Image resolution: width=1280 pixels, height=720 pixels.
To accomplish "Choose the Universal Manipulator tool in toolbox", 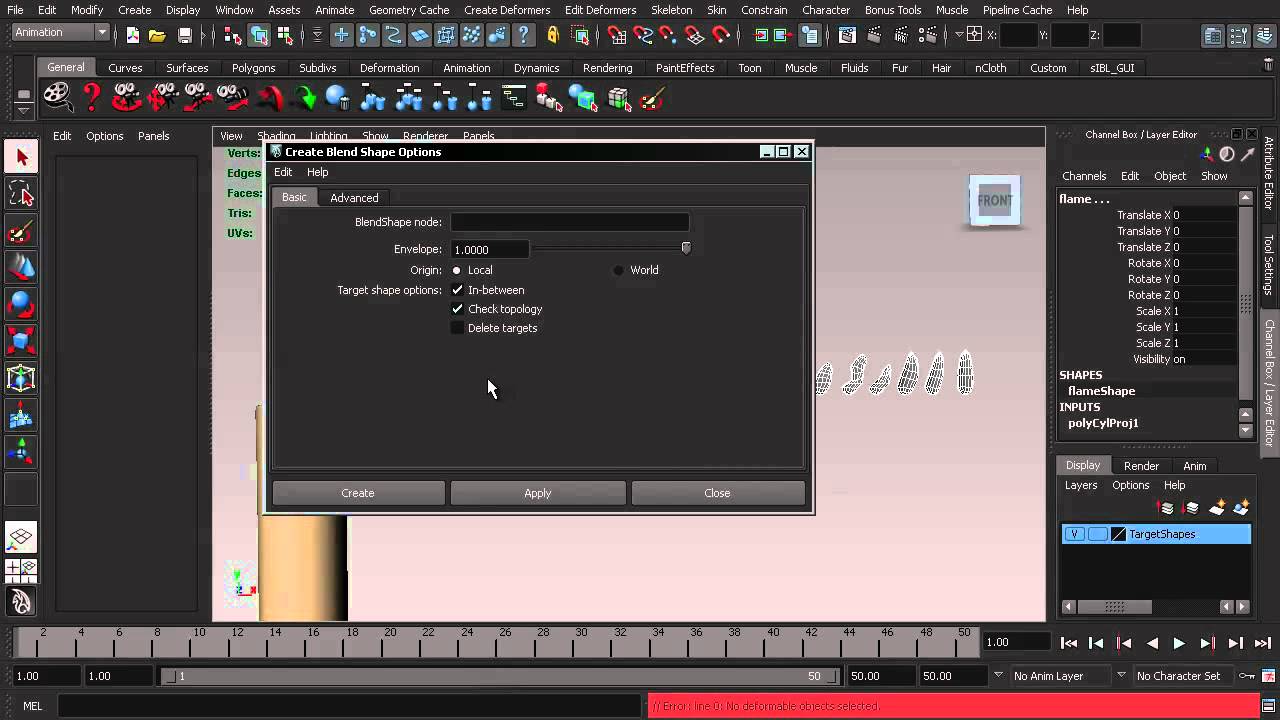I will point(21,378).
